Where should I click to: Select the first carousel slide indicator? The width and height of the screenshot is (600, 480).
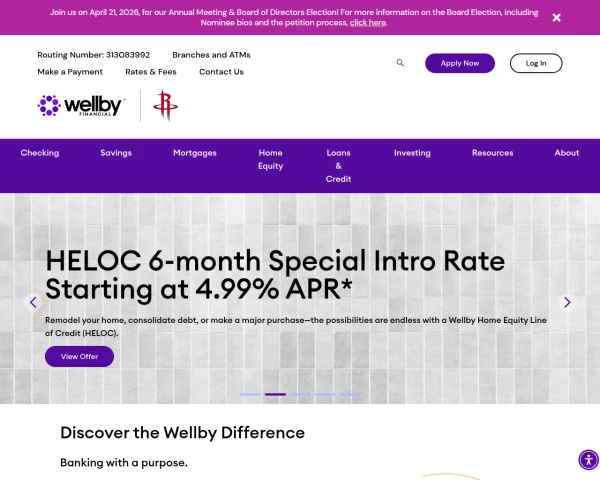click(250, 394)
